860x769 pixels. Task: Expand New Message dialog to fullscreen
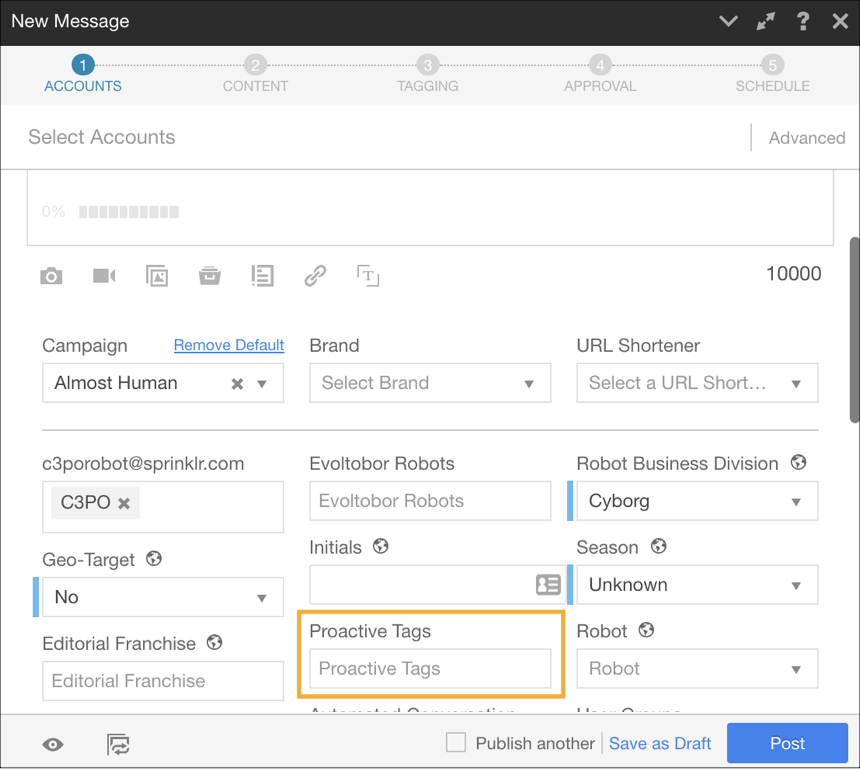pos(766,21)
